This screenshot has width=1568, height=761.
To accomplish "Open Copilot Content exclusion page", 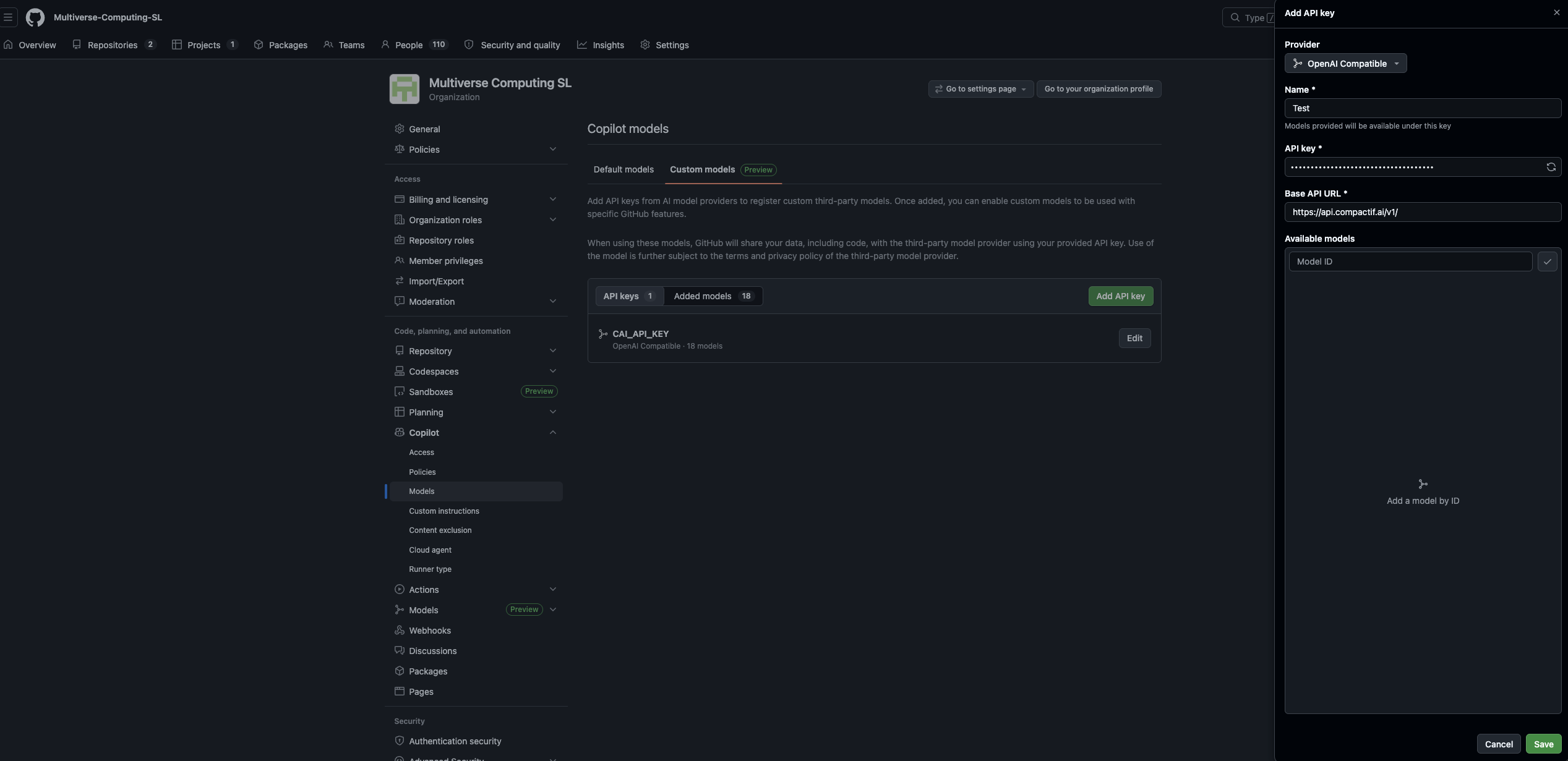I will (476, 530).
